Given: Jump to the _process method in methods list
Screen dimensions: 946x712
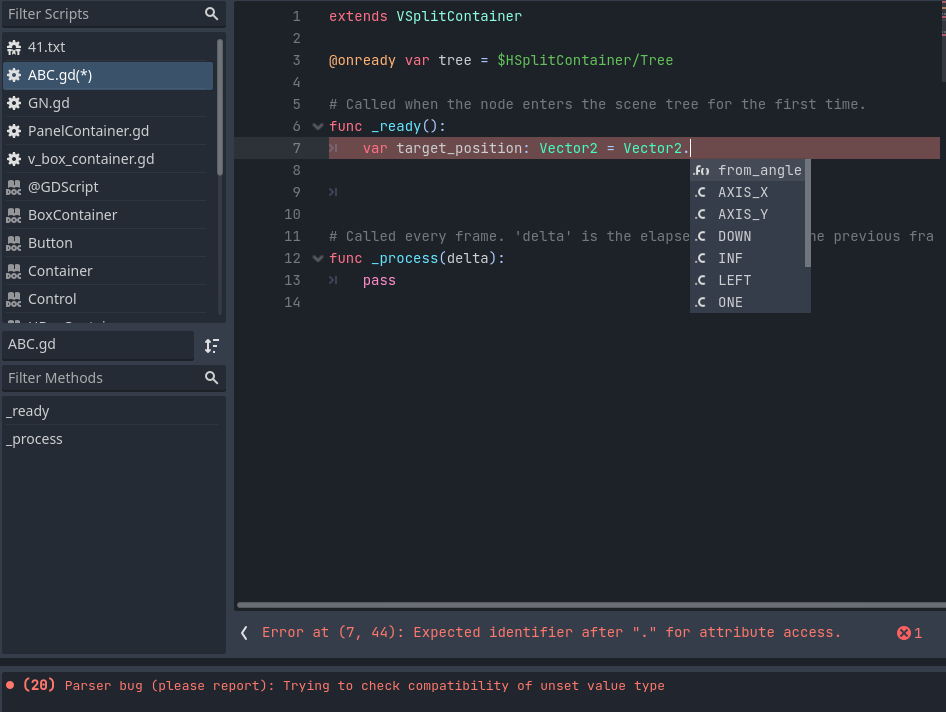Looking at the screenshot, I should tap(36, 439).
